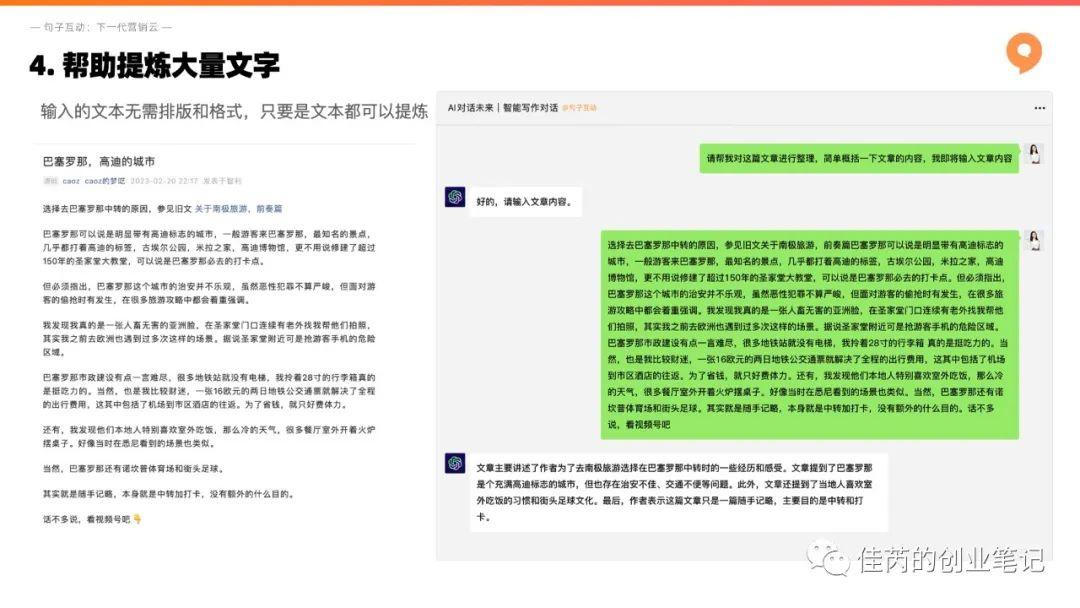Click the bot summary starting 文章主要讲述了作者
This screenshot has height=608, width=1080.
click(x=678, y=492)
